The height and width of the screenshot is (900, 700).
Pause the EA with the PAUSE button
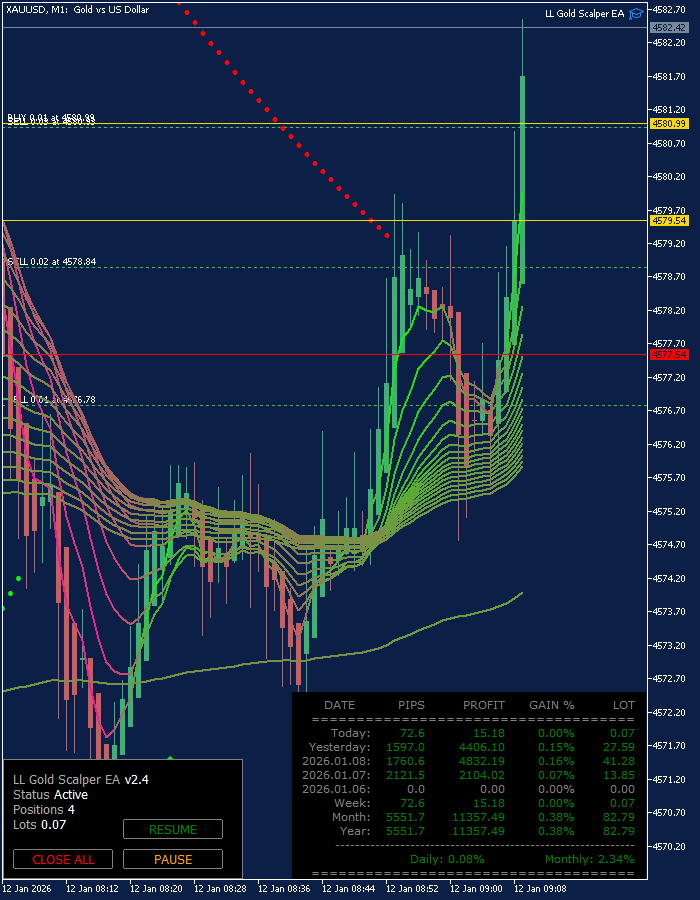click(173, 859)
